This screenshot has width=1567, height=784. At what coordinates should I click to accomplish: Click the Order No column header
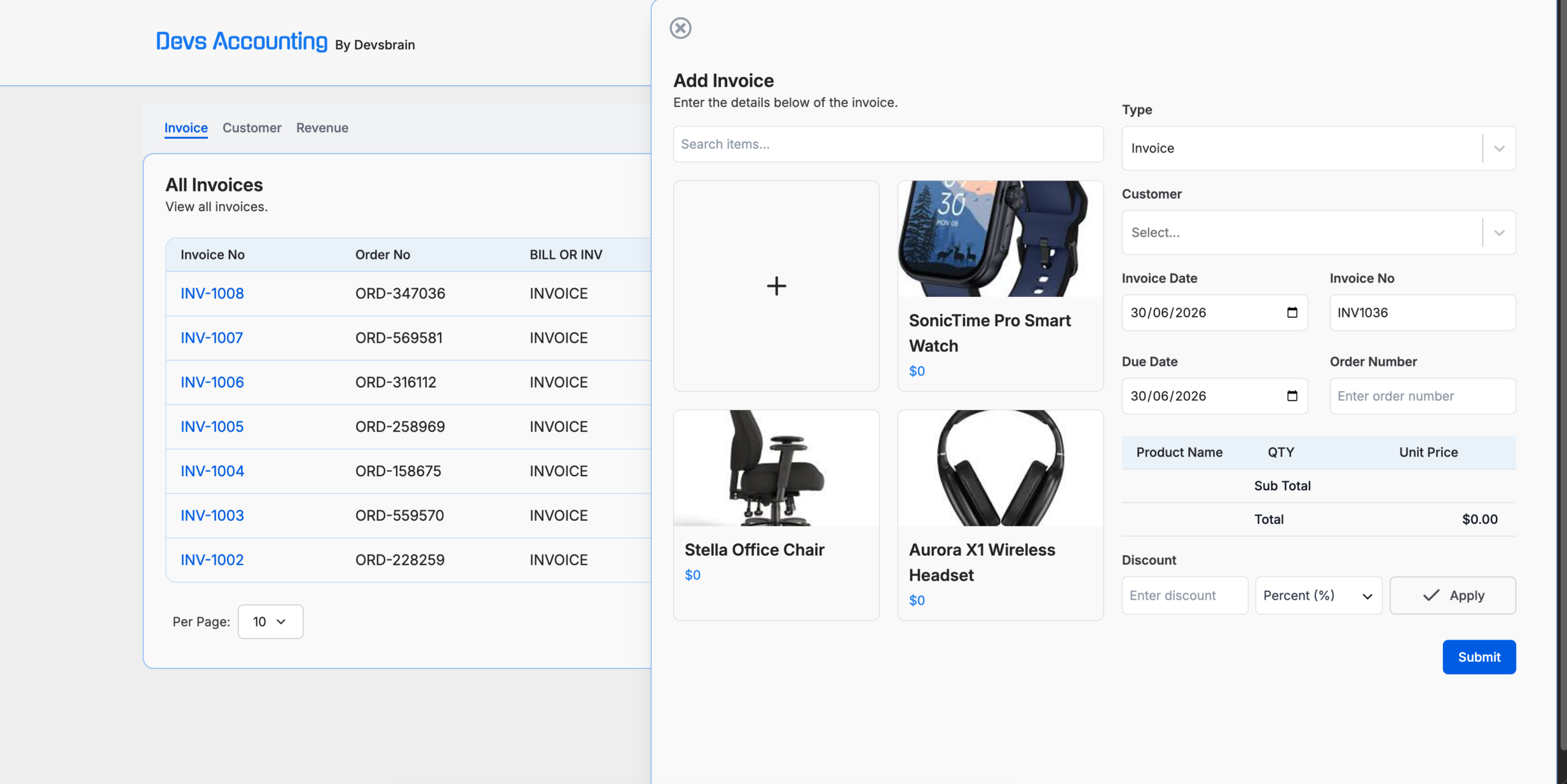coord(383,255)
